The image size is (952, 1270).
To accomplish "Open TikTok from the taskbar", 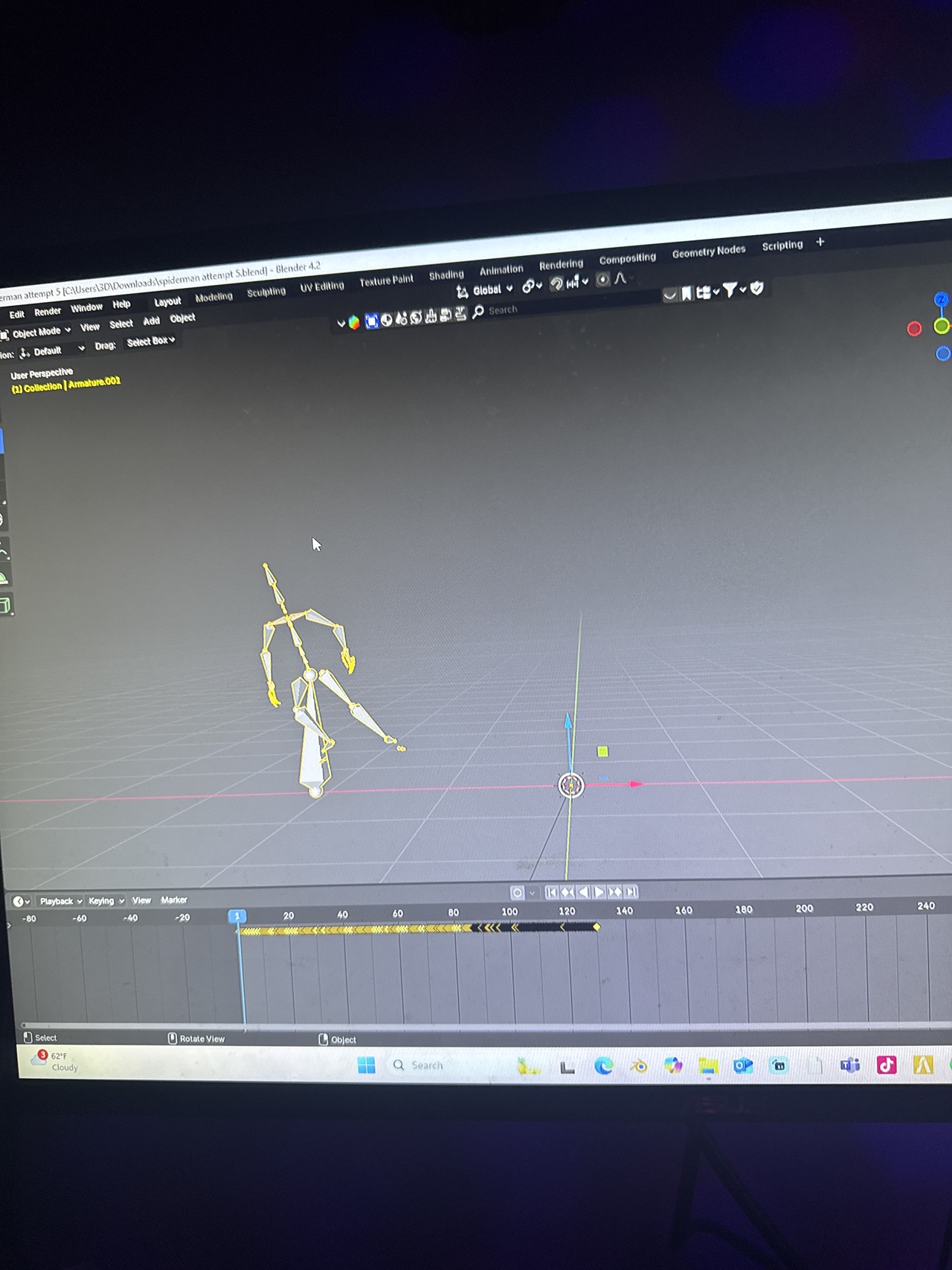I will point(886,1065).
